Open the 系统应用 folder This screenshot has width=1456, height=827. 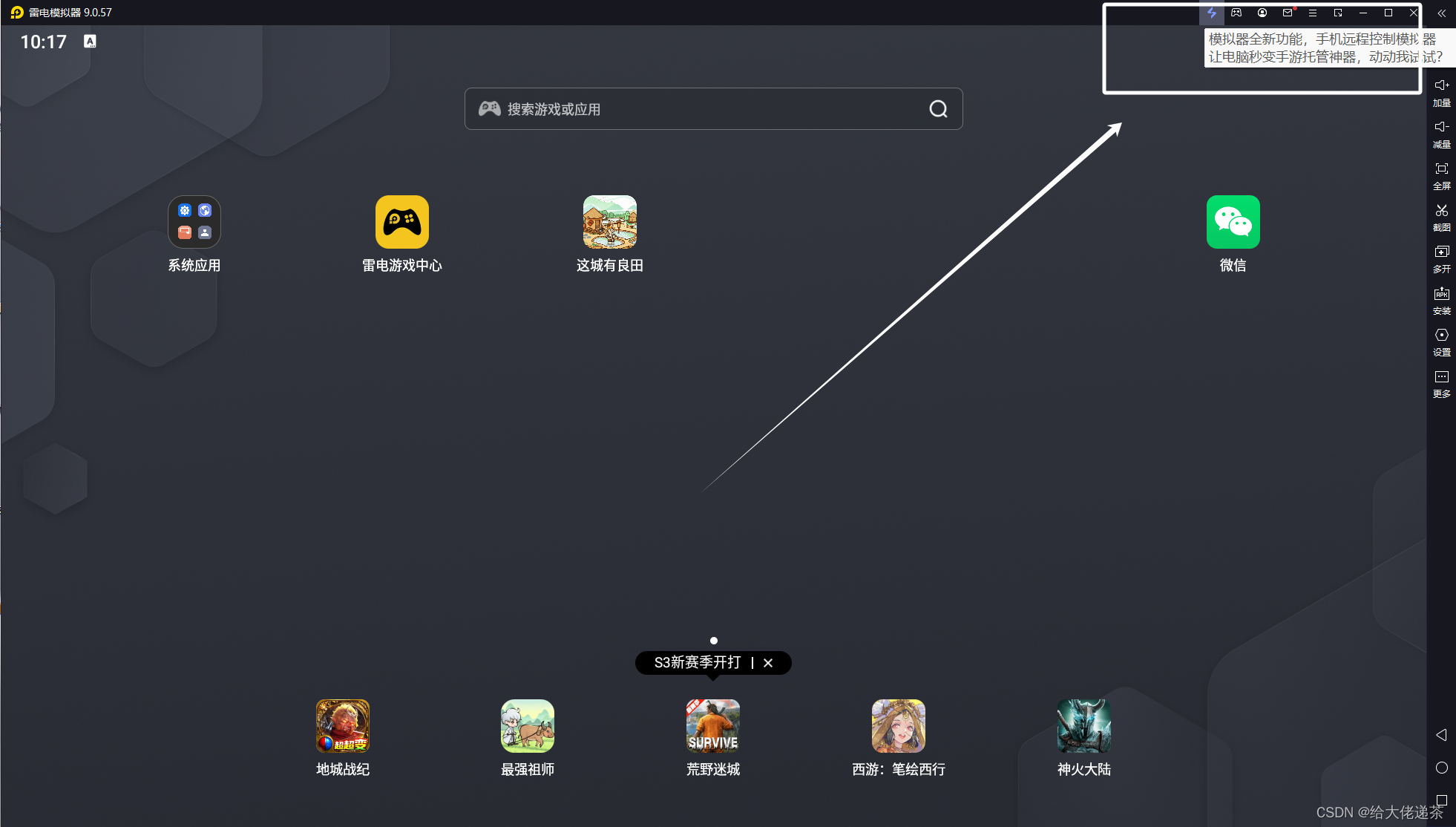click(x=194, y=222)
